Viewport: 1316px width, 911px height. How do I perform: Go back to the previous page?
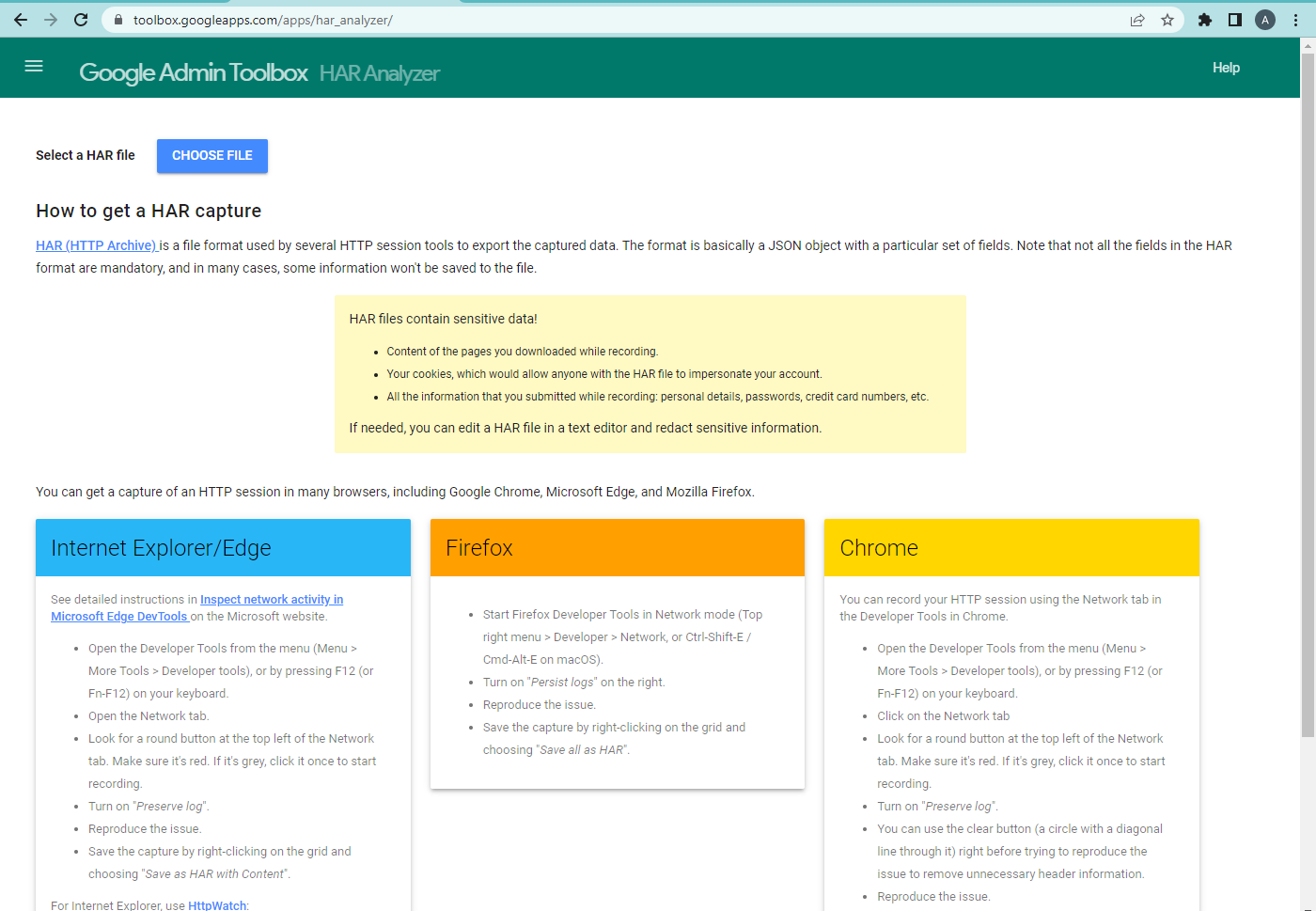pyautogui.click(x=21, y=20)
